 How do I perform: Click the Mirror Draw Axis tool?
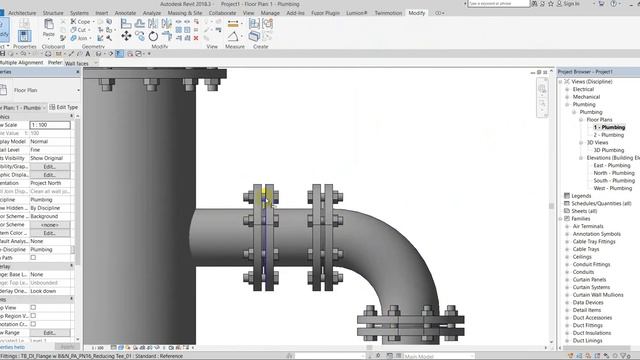167,24
